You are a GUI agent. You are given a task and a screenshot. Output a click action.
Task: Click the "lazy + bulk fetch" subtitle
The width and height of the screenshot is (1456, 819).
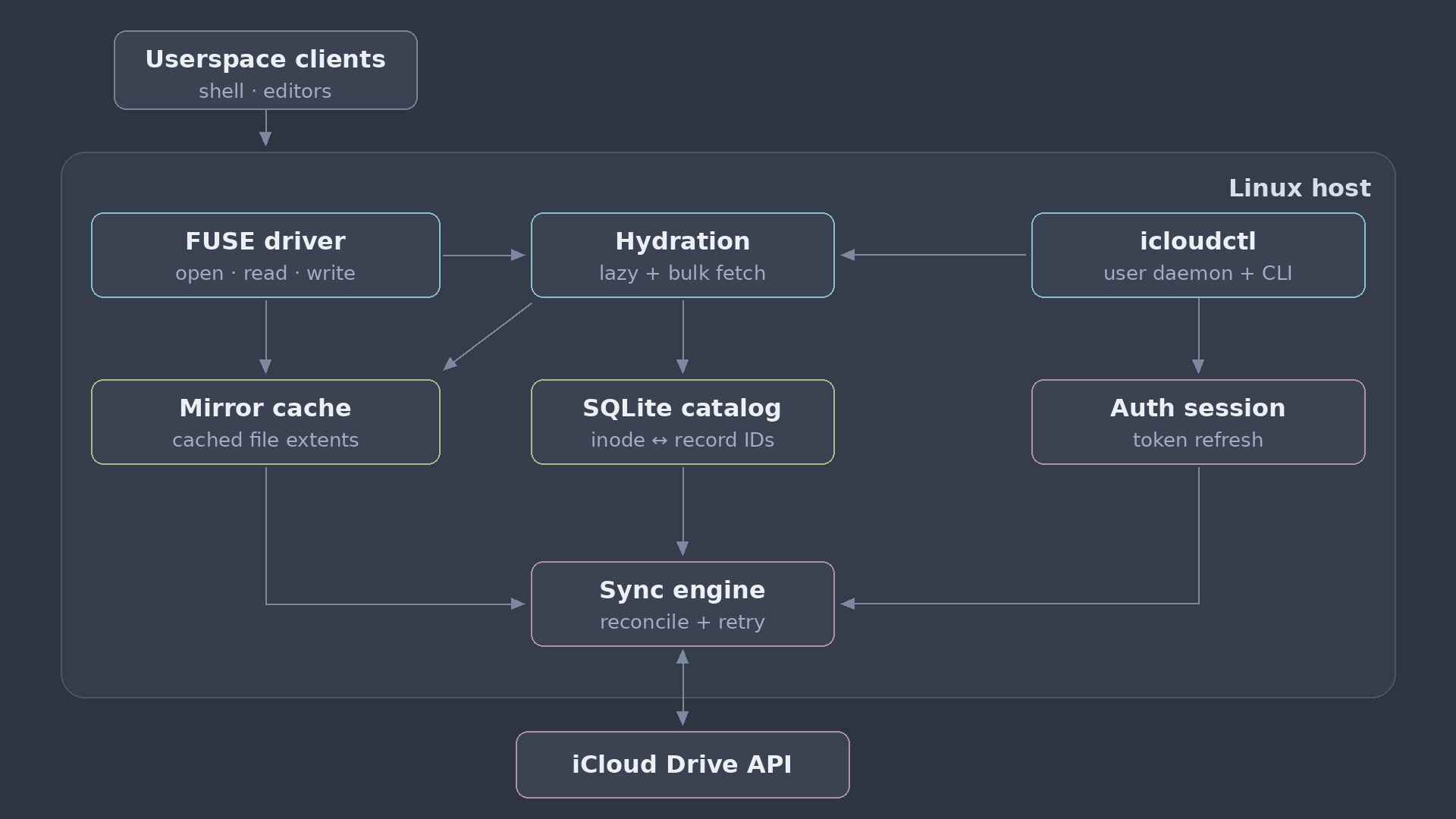[682, 273]
